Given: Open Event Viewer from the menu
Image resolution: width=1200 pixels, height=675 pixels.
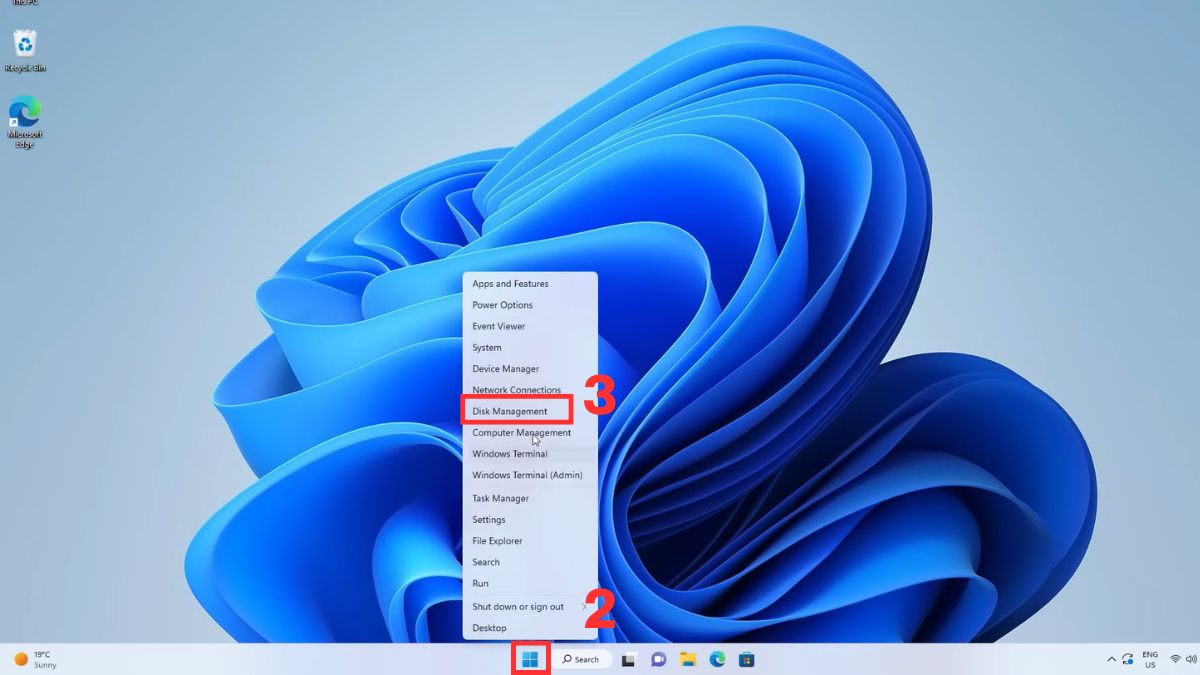Looking at the screenshot, I should pos(496,326).
